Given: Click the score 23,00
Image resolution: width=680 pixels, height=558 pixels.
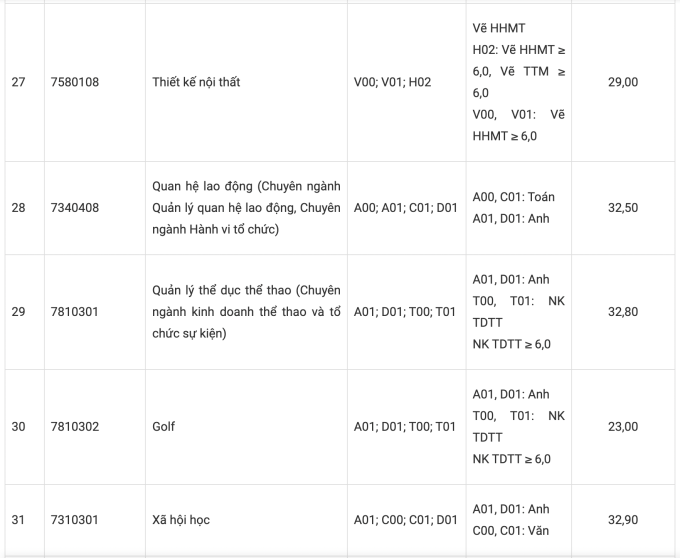Looking at the screenshot, I should click(622, 427).
